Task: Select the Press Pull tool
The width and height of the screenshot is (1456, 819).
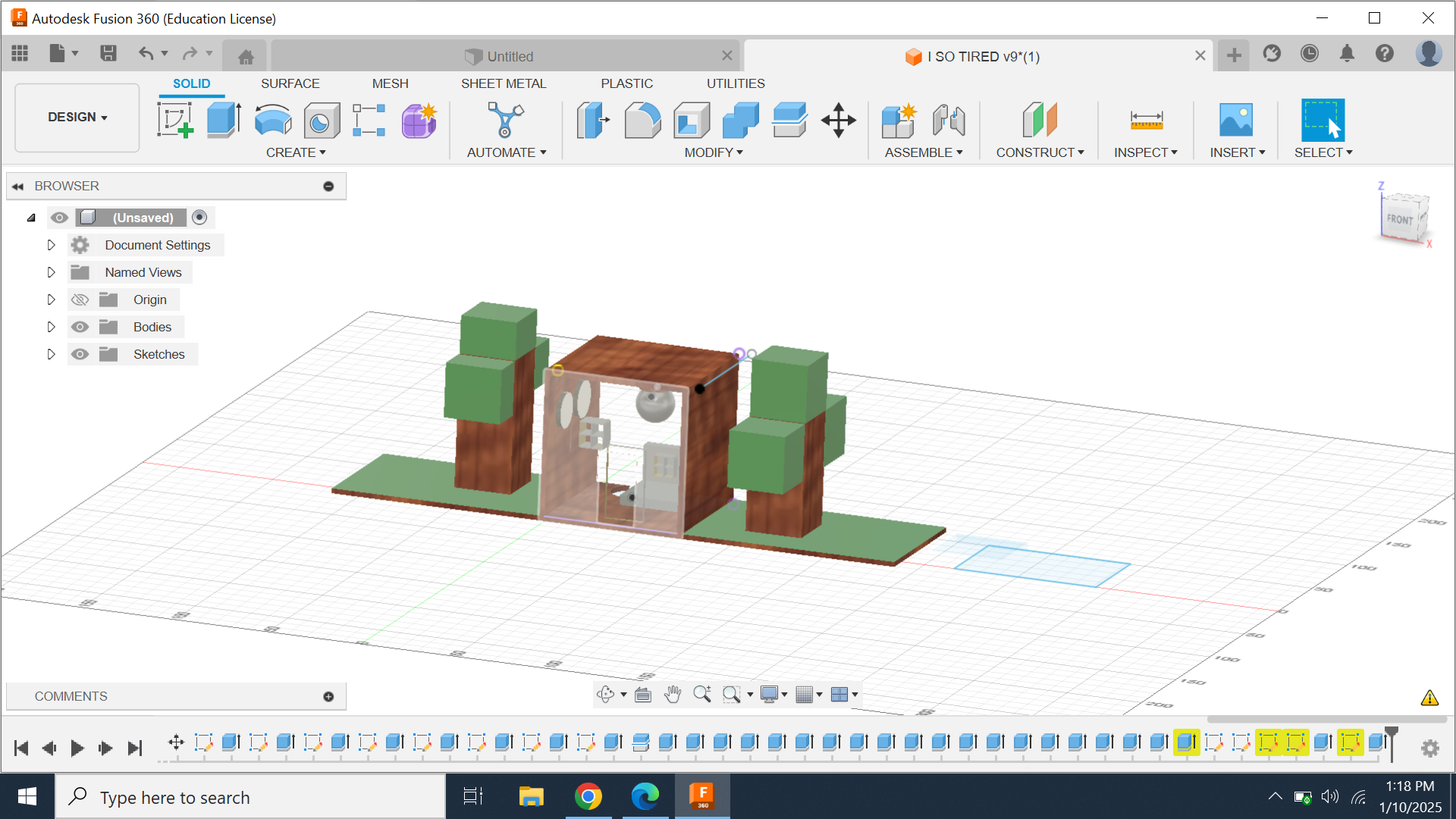Action: (x=593, y=120)
